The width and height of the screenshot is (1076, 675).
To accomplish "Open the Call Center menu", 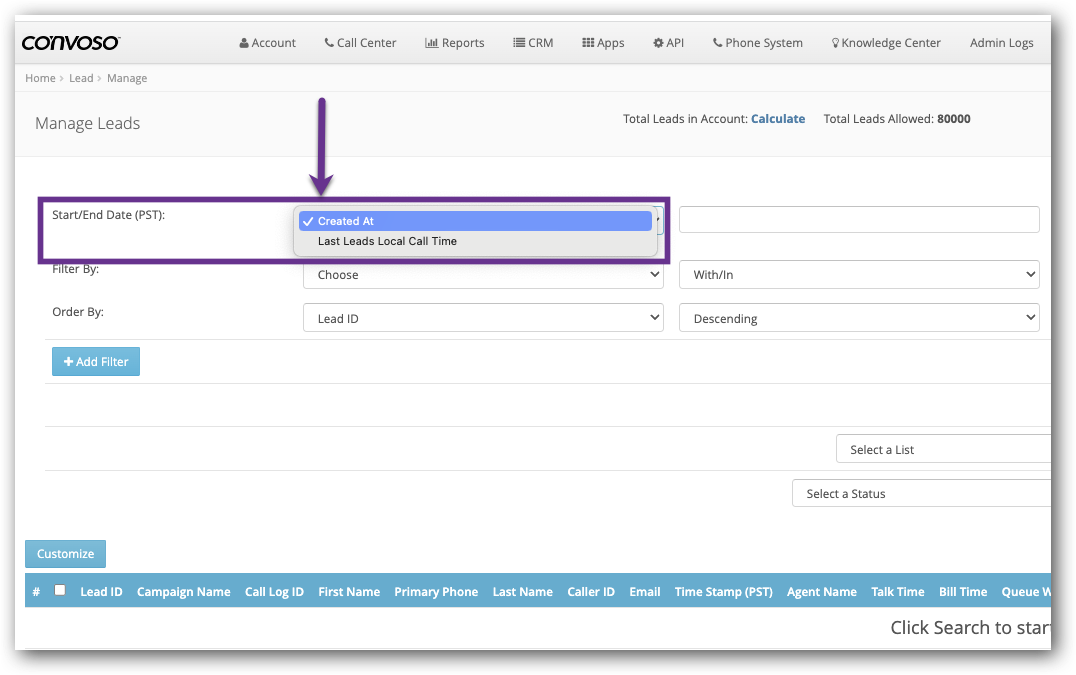I will click(360, 43).
